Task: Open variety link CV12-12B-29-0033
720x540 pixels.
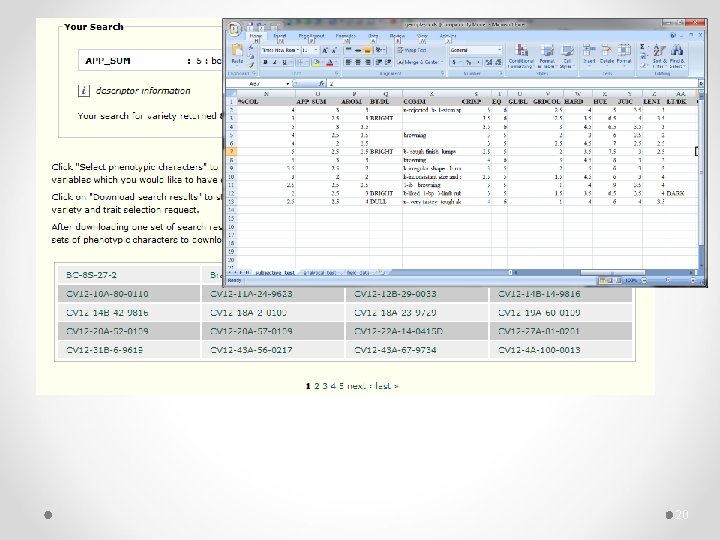Action: (395, 294)
